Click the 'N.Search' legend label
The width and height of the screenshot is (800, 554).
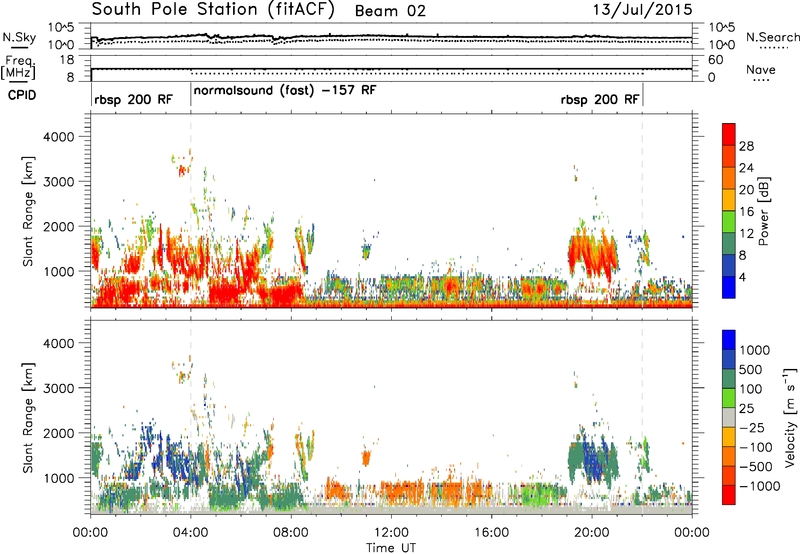click(x=773, y=37)
